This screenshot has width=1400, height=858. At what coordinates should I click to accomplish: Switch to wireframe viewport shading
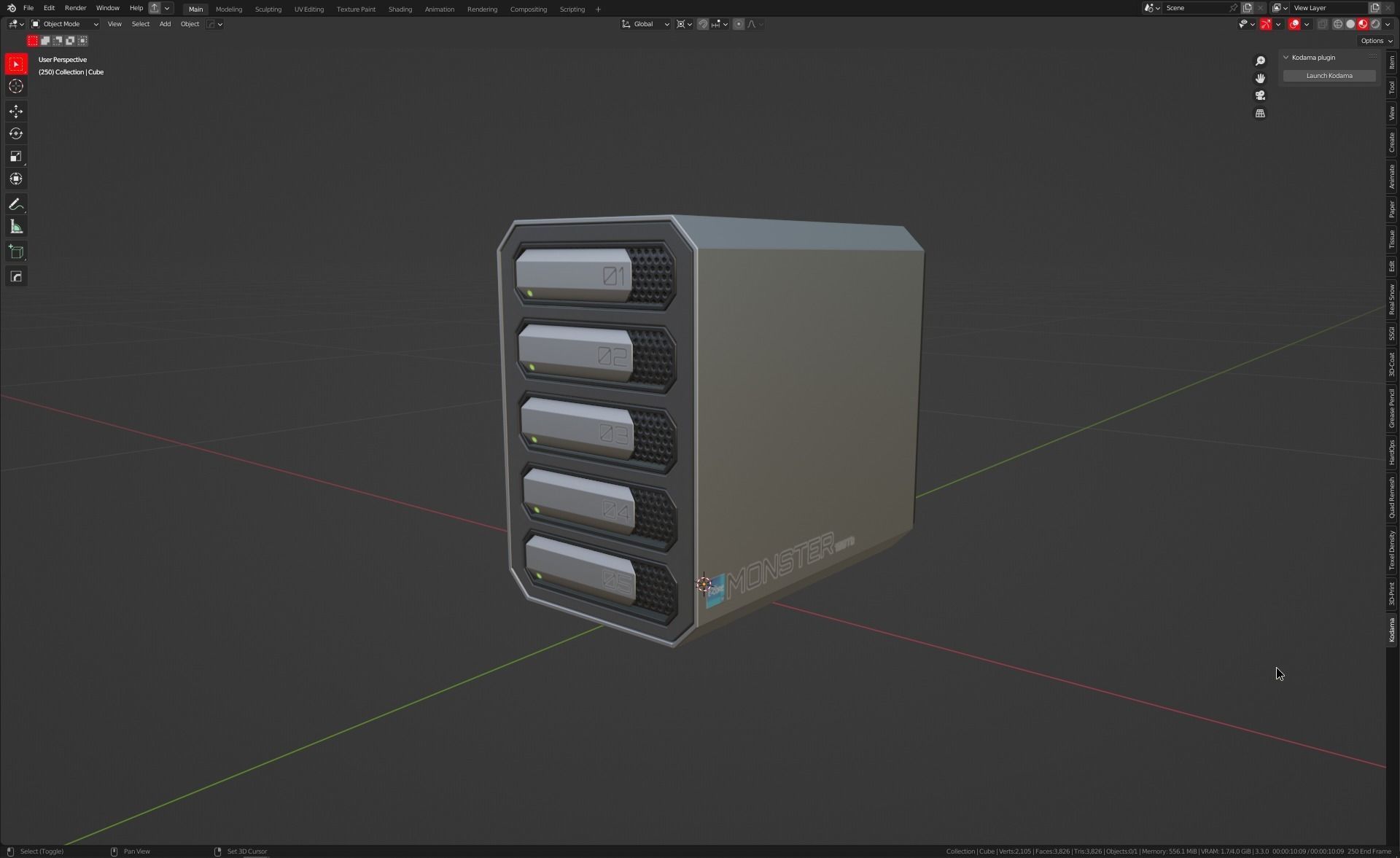(1338, 24)
